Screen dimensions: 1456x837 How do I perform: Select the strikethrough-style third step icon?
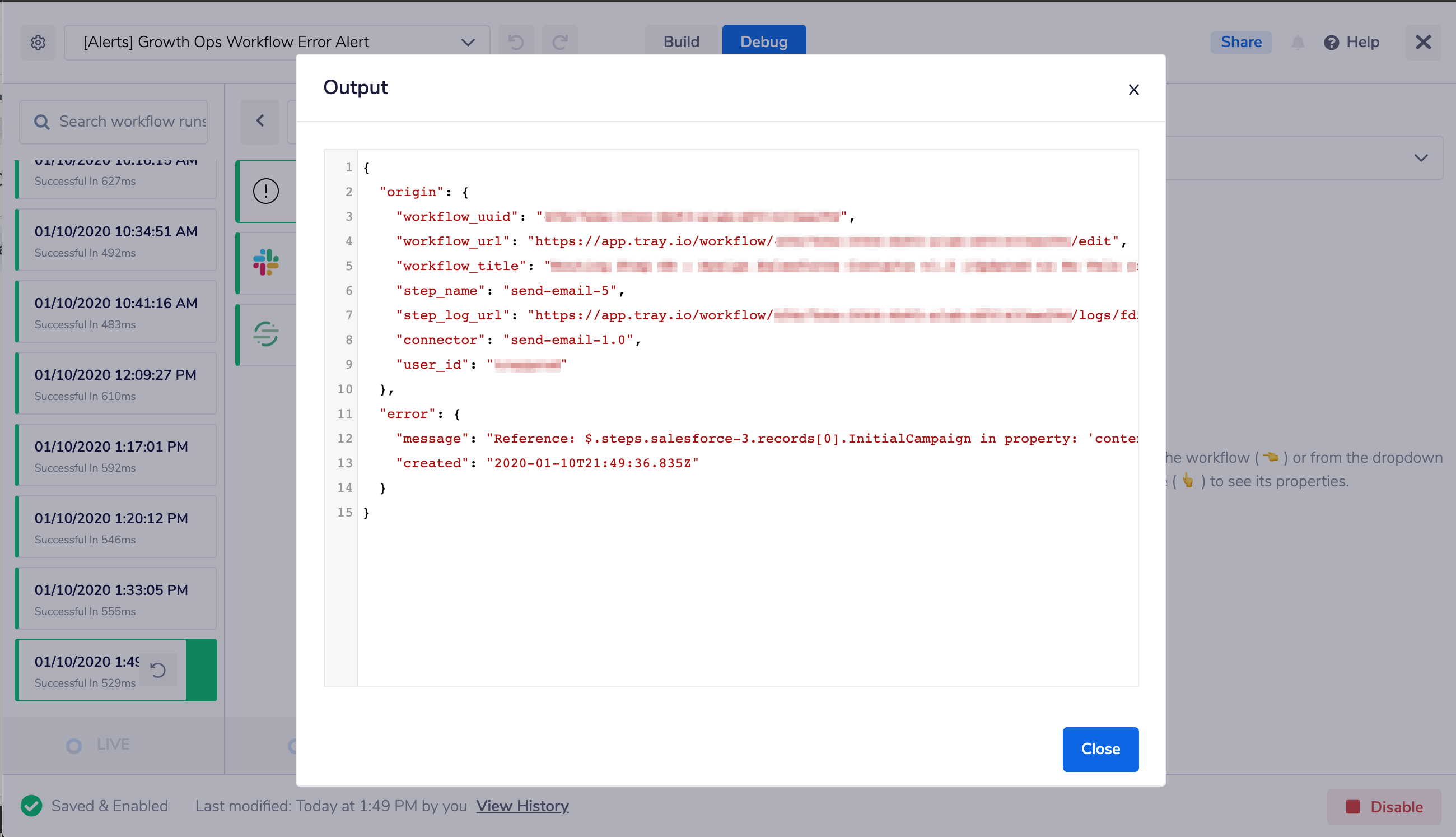click(x=265, y=334)
